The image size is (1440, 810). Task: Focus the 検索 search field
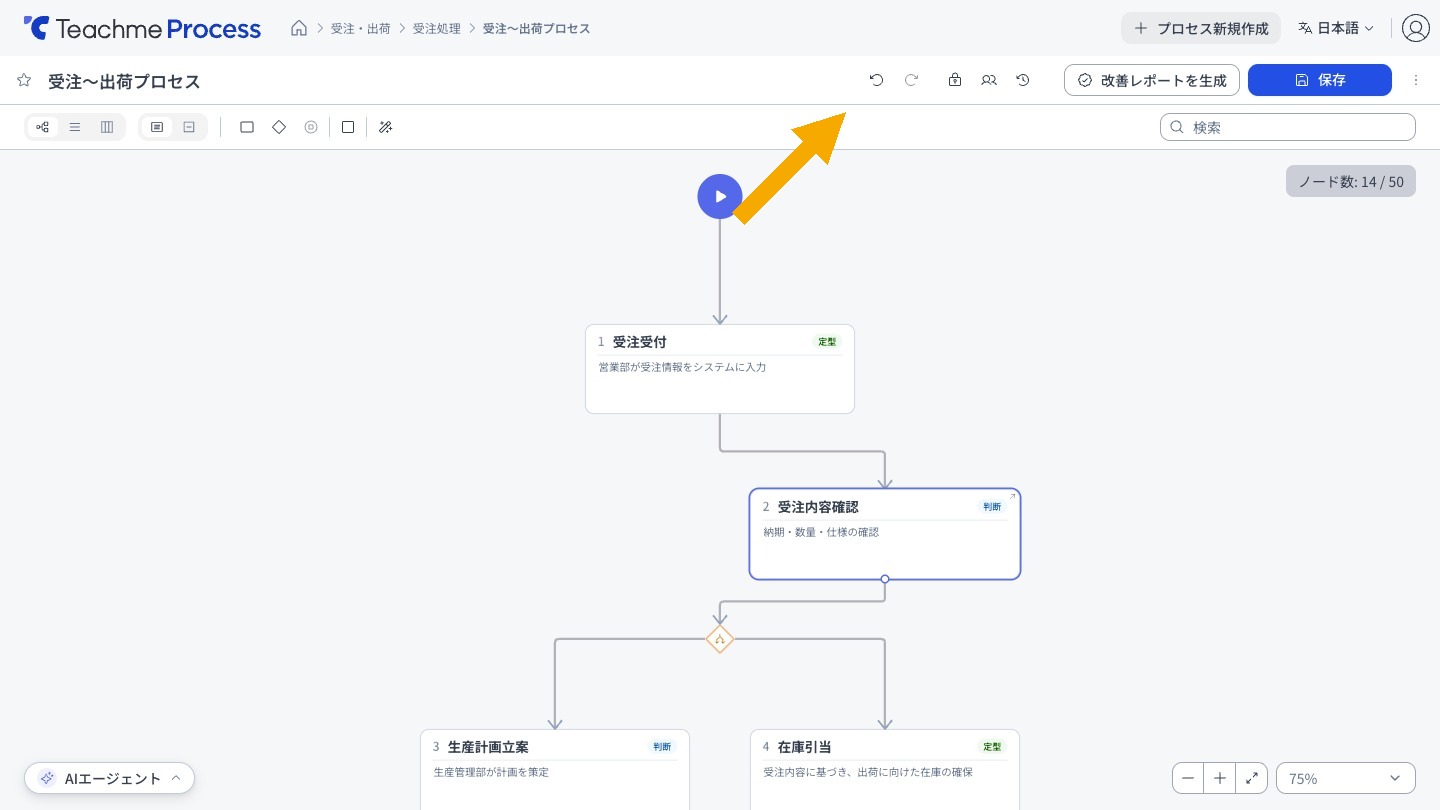coord(1288,127)
